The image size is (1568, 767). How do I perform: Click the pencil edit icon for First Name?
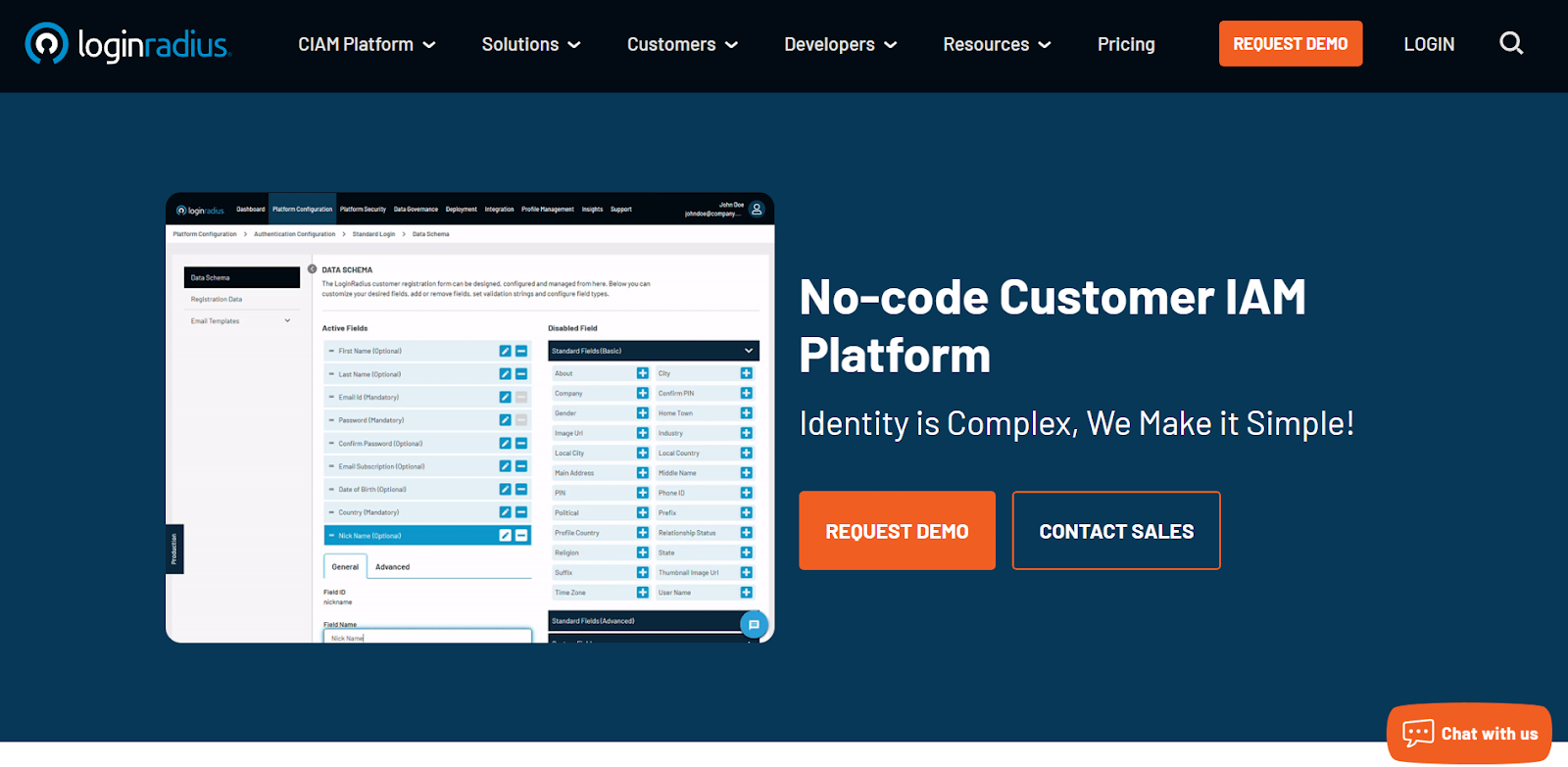(505, 351)
